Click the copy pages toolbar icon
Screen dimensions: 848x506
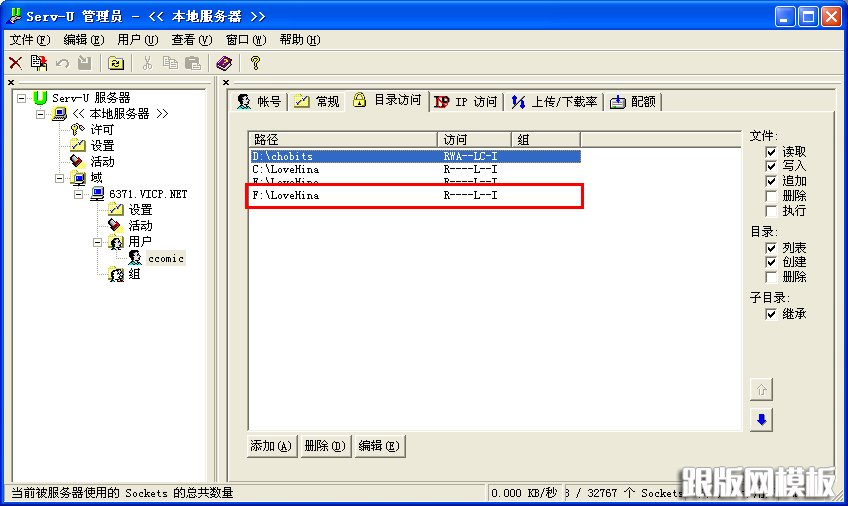point(170,63)
